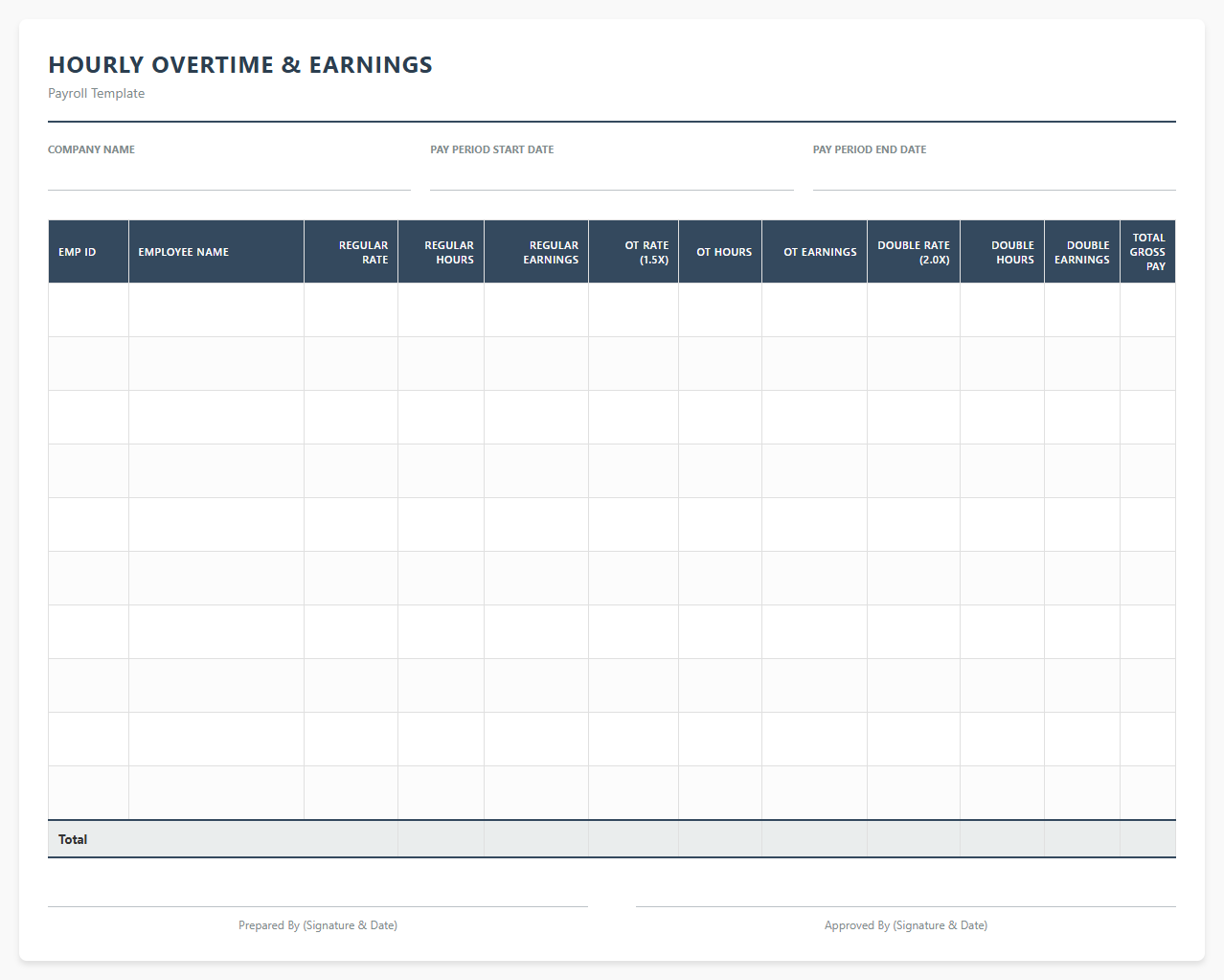Select the Employee Name column header
This screenshot has height=980, width=1224.
pos(216,252)
